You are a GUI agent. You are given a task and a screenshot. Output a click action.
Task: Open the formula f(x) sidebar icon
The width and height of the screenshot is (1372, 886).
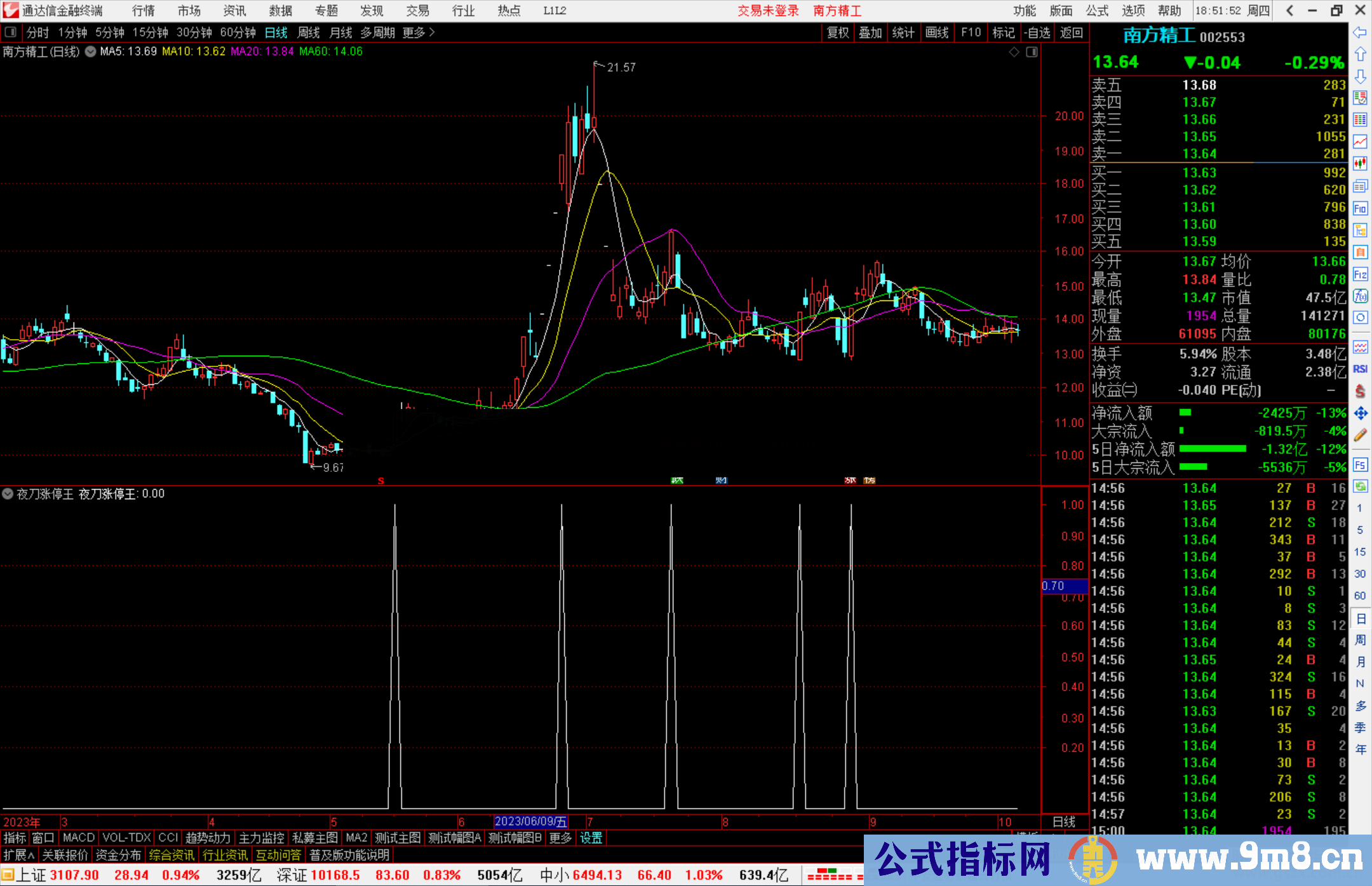pos(1360,296)
